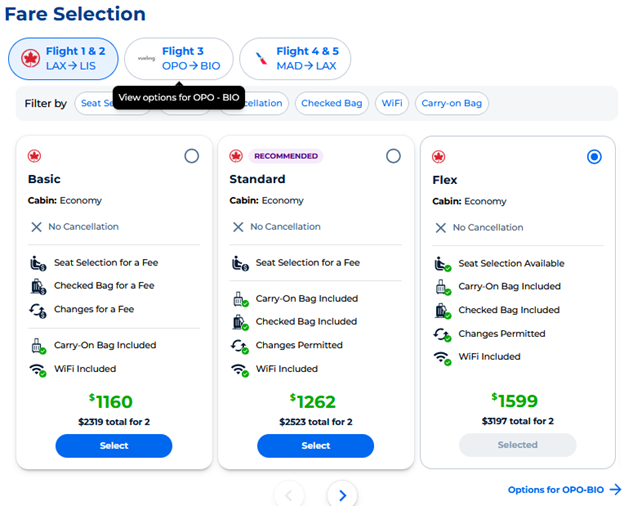
Task: Click the WiFi icon on Flex card
Action: (x=443, y=358)
